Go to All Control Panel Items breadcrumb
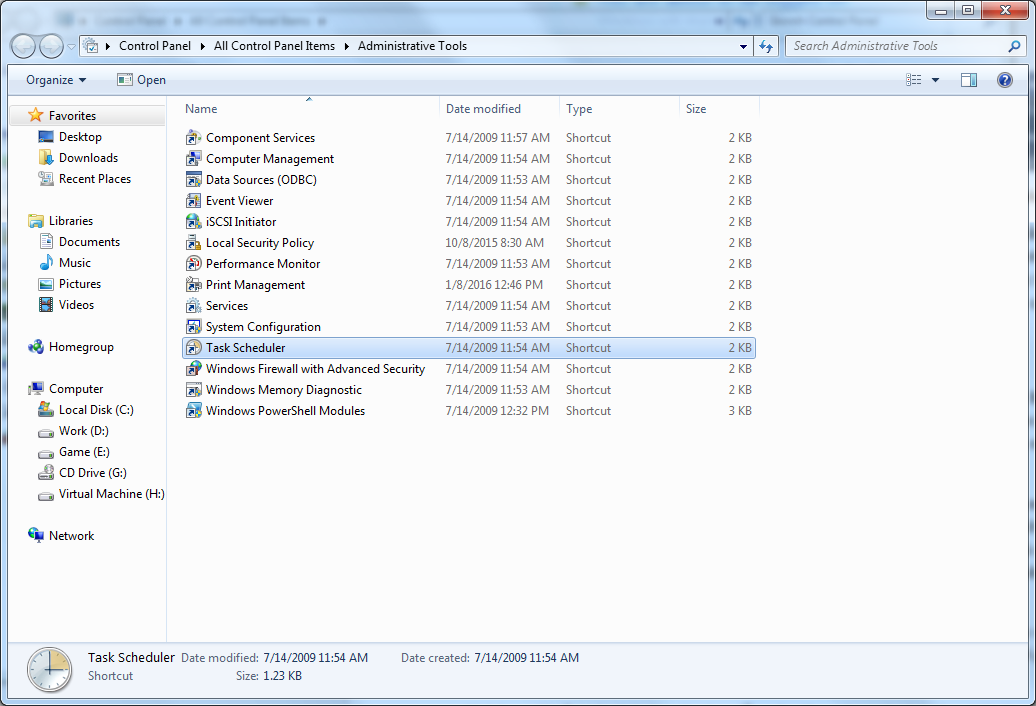1036x706 pixels. [274, 46]
